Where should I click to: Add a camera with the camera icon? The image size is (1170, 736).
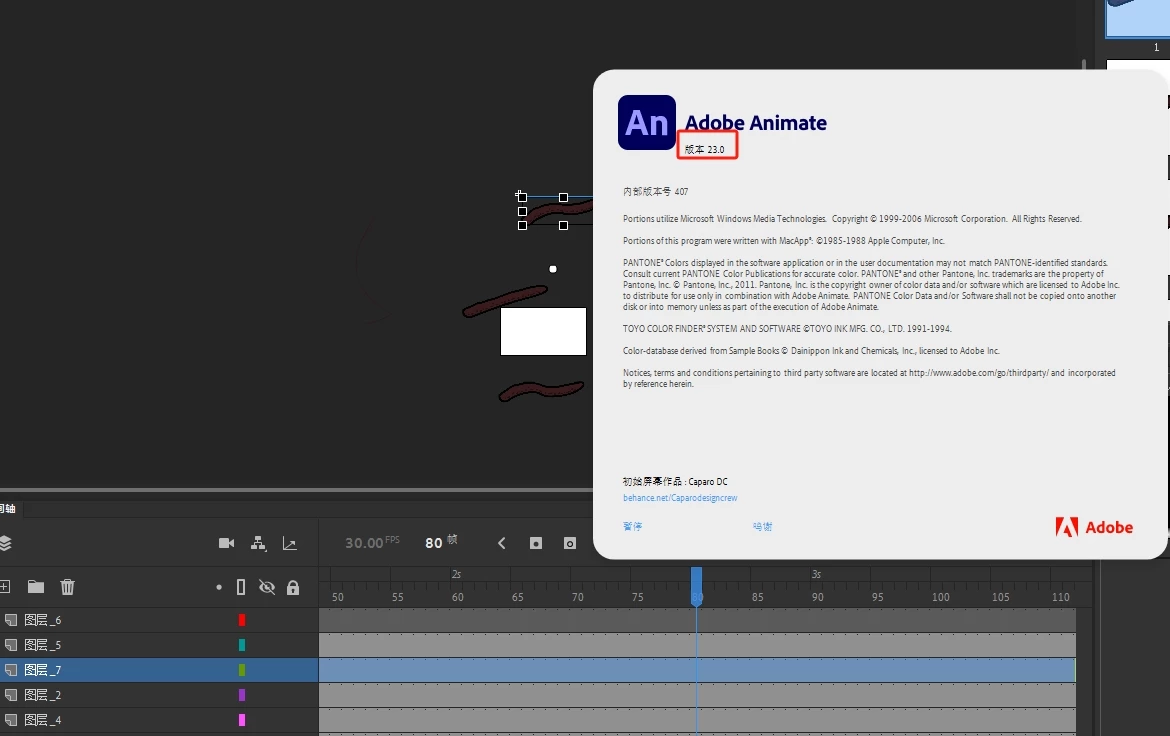226,543
